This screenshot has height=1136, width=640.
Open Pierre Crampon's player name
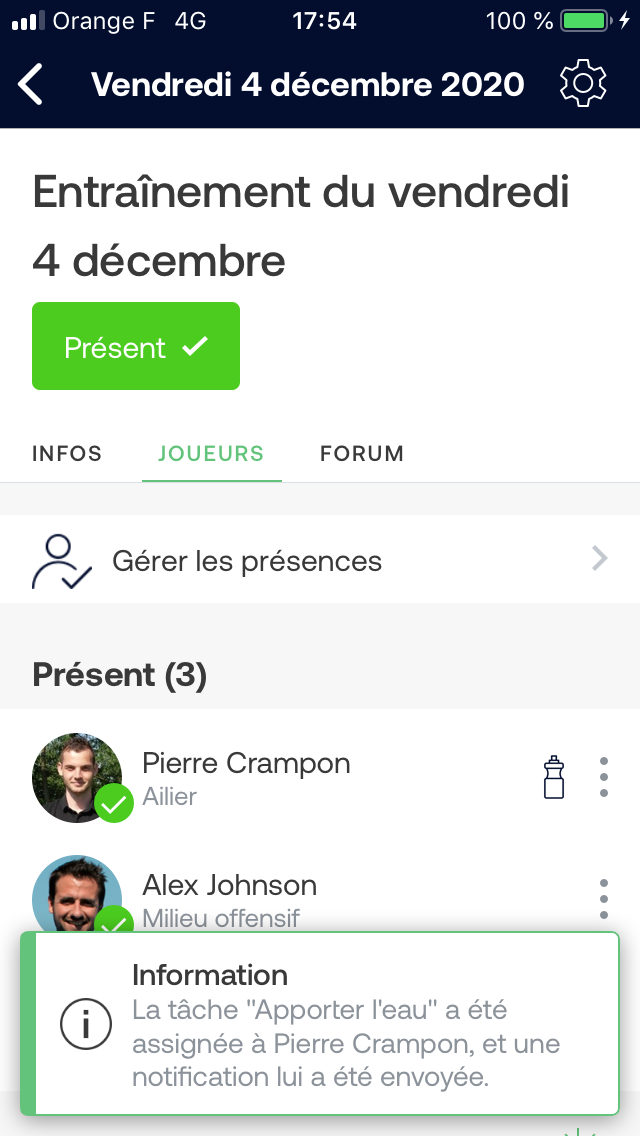[246, 763]
